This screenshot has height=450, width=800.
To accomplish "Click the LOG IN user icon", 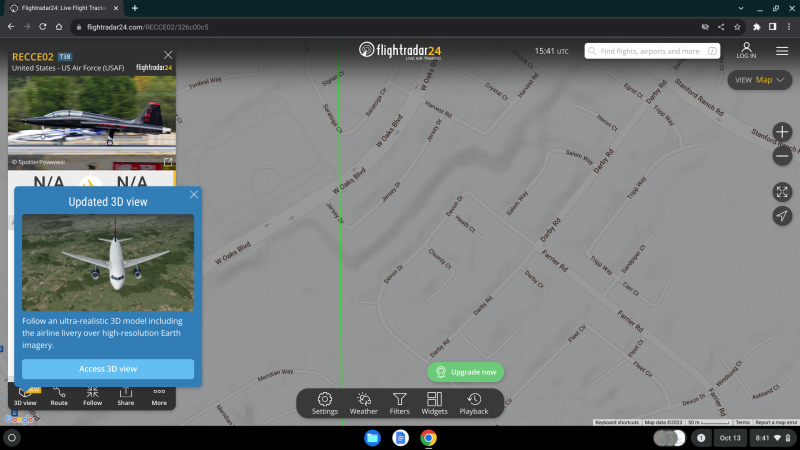I will pyautogui.click(x=746, y=51).
